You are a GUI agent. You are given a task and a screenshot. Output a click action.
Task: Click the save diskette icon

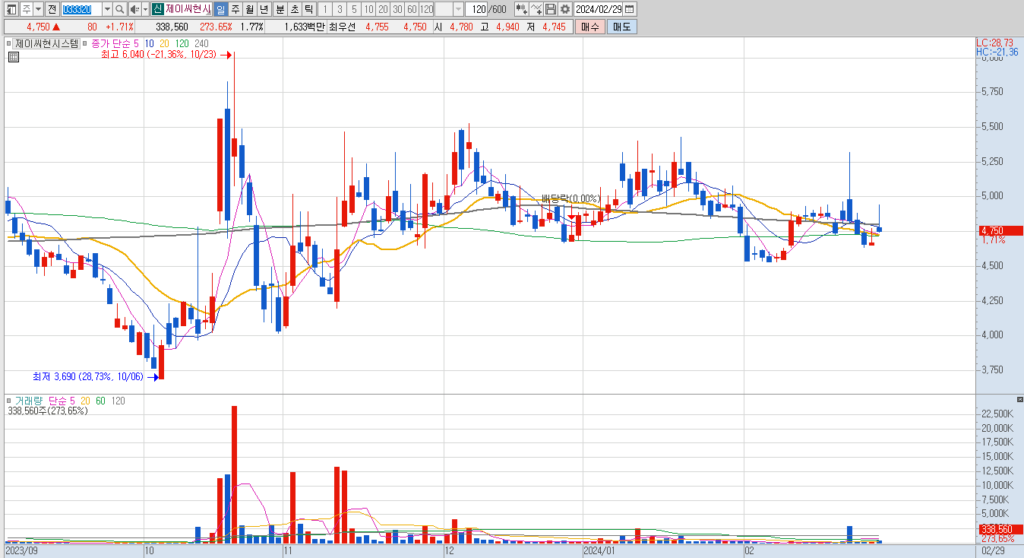tap(551, 9)
